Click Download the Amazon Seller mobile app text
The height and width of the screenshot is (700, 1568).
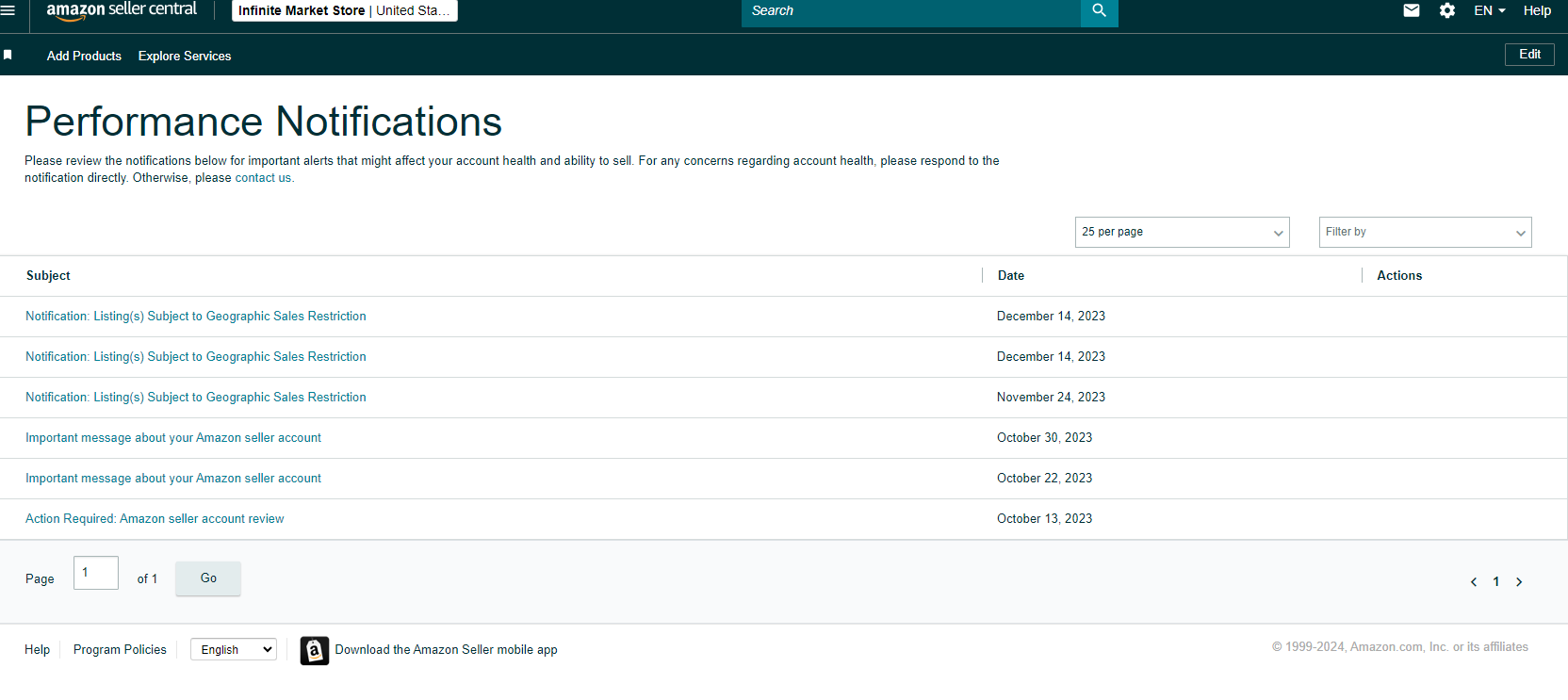[447, 650]
